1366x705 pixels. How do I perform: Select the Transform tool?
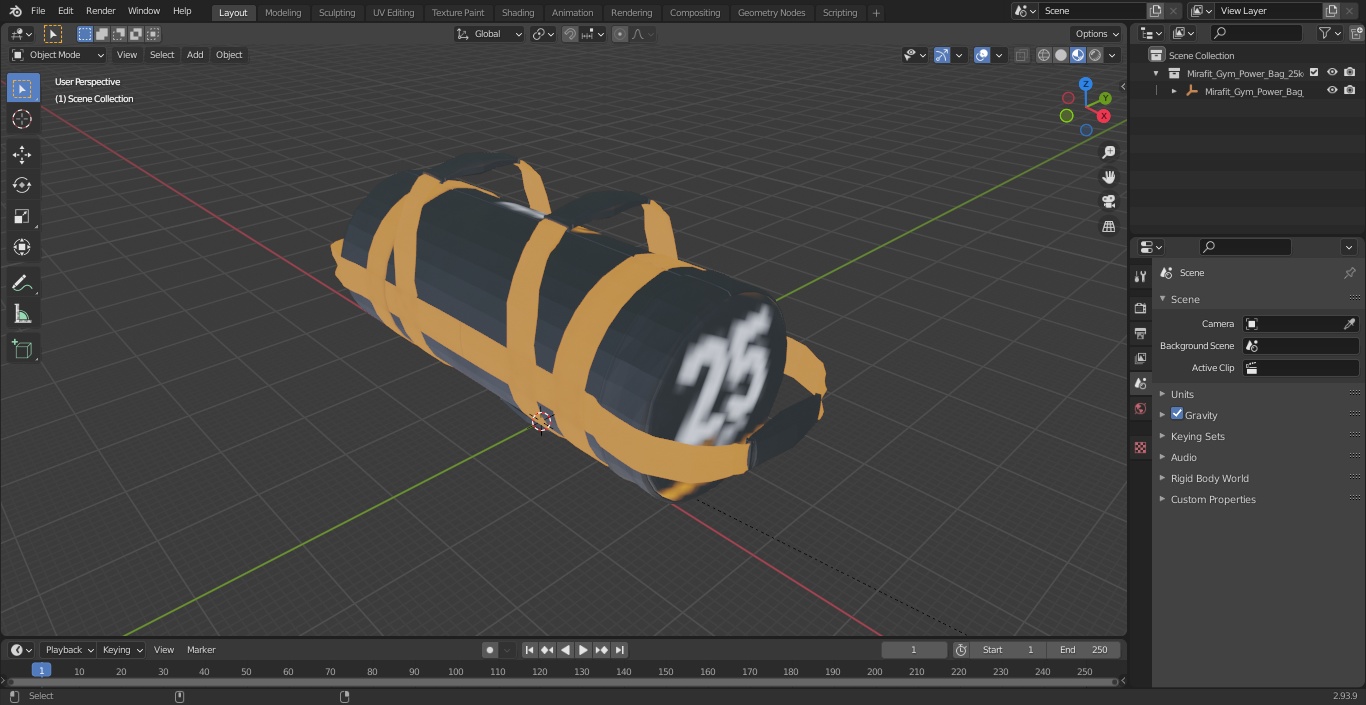(22, 247)
